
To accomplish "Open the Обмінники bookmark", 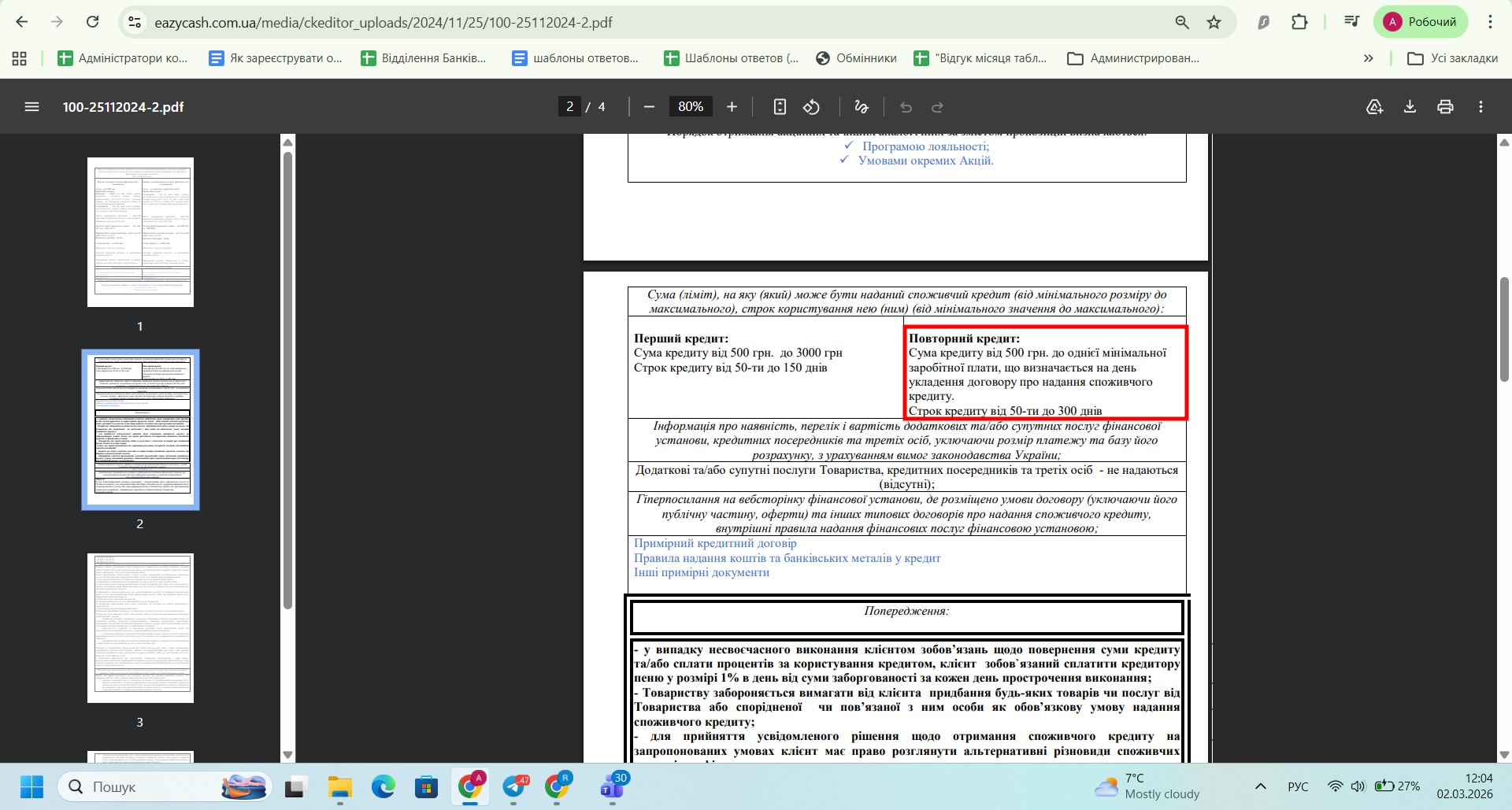I will (856, 58).
